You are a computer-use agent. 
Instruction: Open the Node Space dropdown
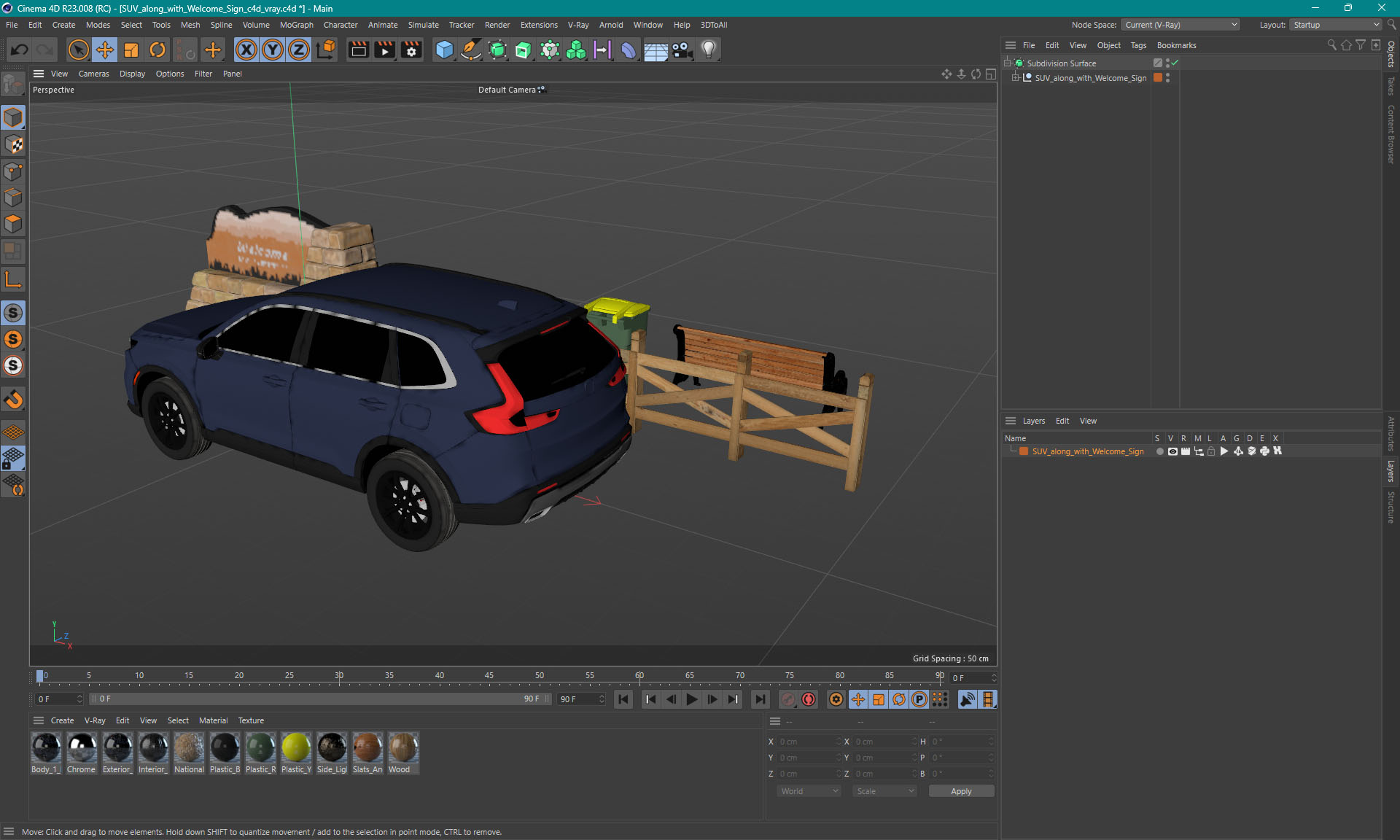coord(1181,25)
